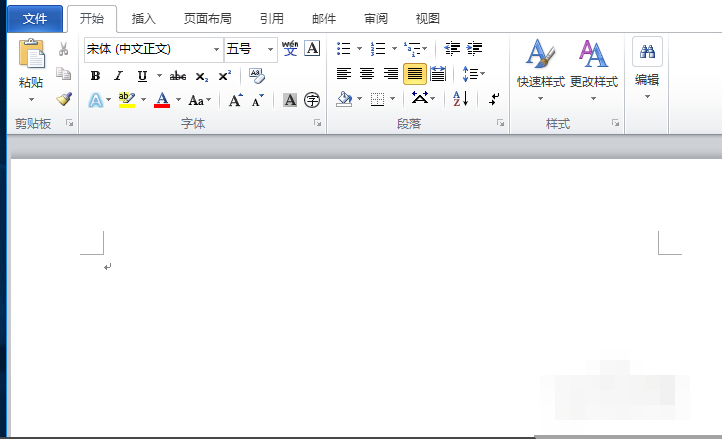Screen dimensions: 722x439
Task: Align text left
Action: tap(344, 74)
